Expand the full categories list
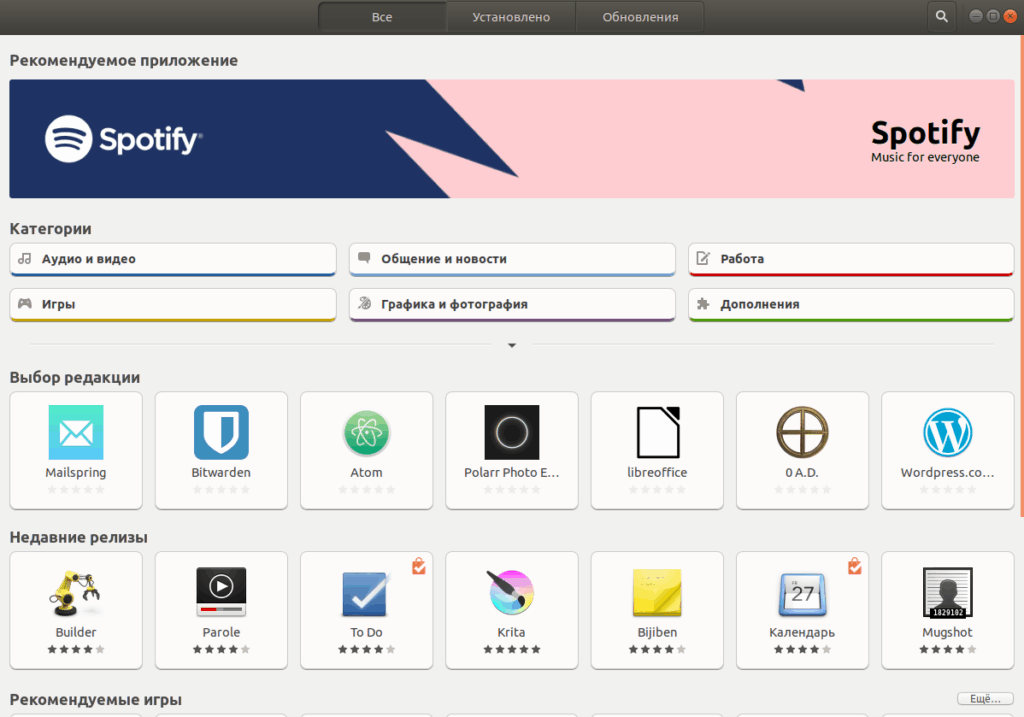This screenshot has height=717, width=1024. click(x=511, y=344)
